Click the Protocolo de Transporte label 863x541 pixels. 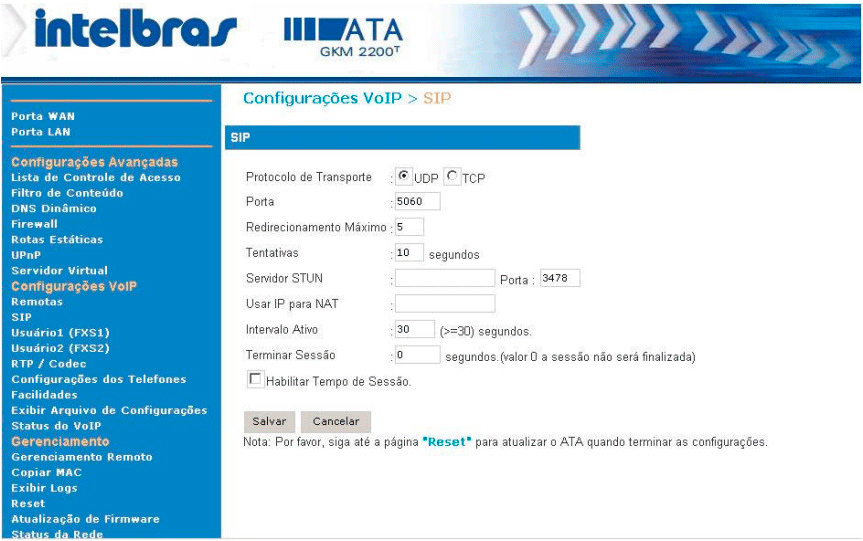point(309,177)
